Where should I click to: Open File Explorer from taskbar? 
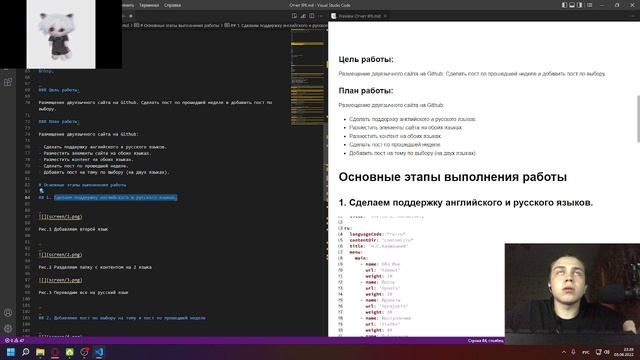(x=40, y=352)
